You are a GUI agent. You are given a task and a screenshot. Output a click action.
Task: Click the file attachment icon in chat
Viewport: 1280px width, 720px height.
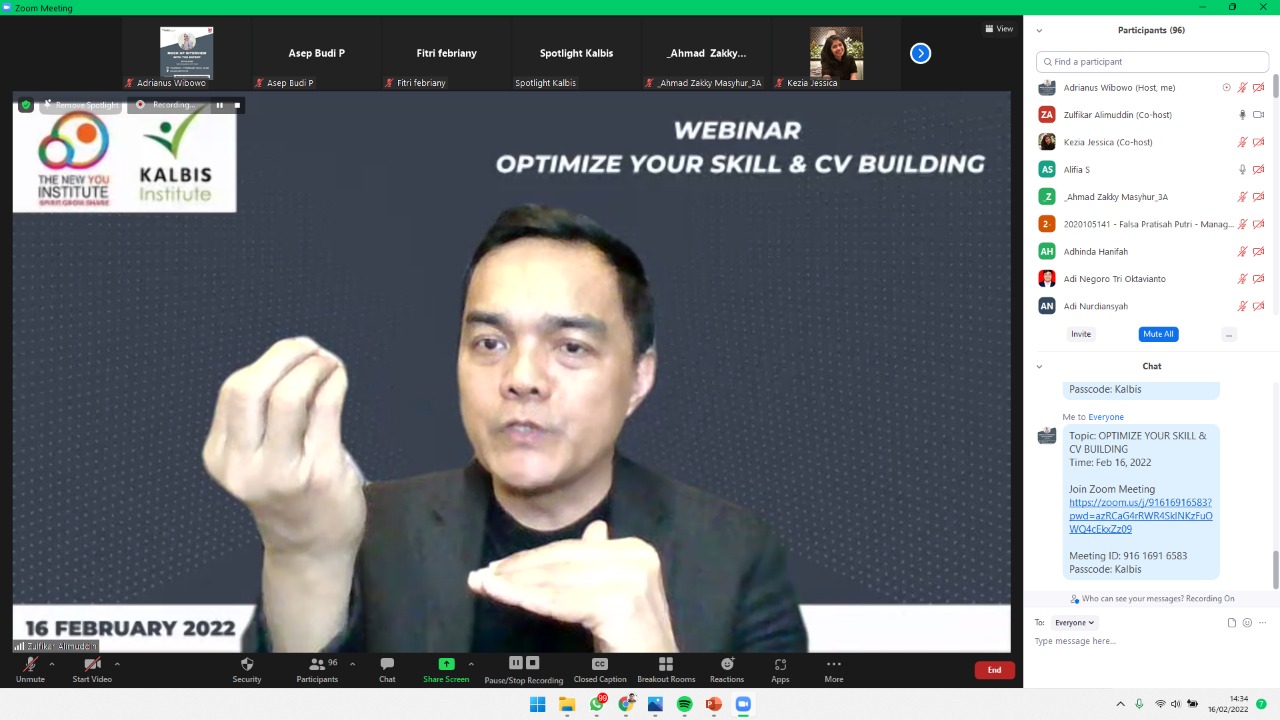click(1232, 623)
